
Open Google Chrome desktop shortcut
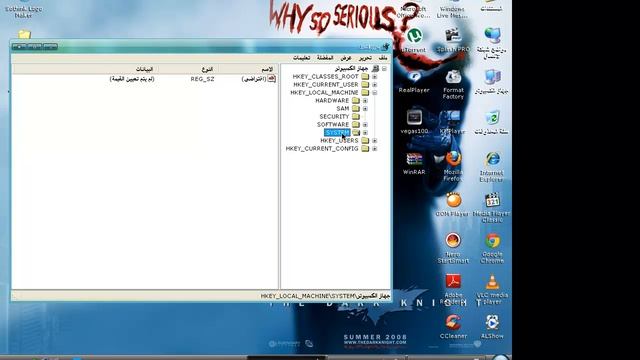(492, 248)
